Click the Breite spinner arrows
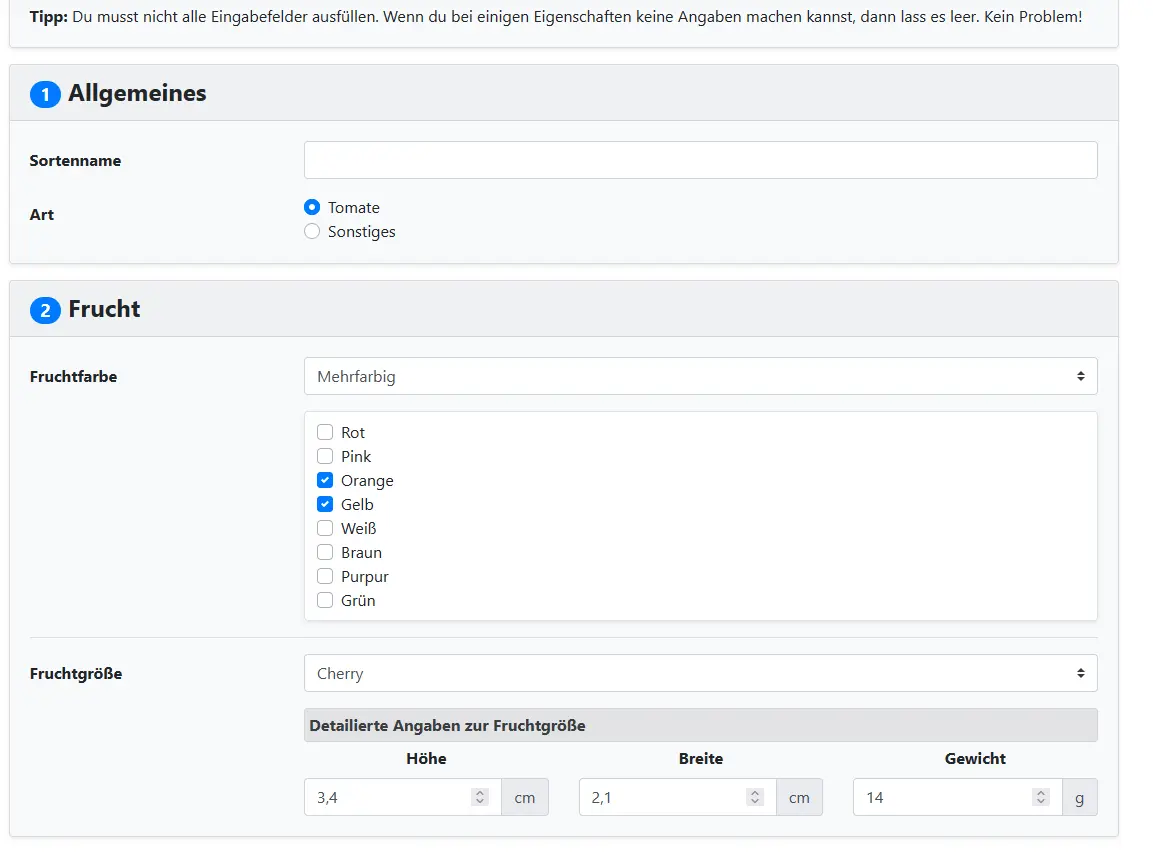The image size is (1153, 860). click(x=755, y=797)
